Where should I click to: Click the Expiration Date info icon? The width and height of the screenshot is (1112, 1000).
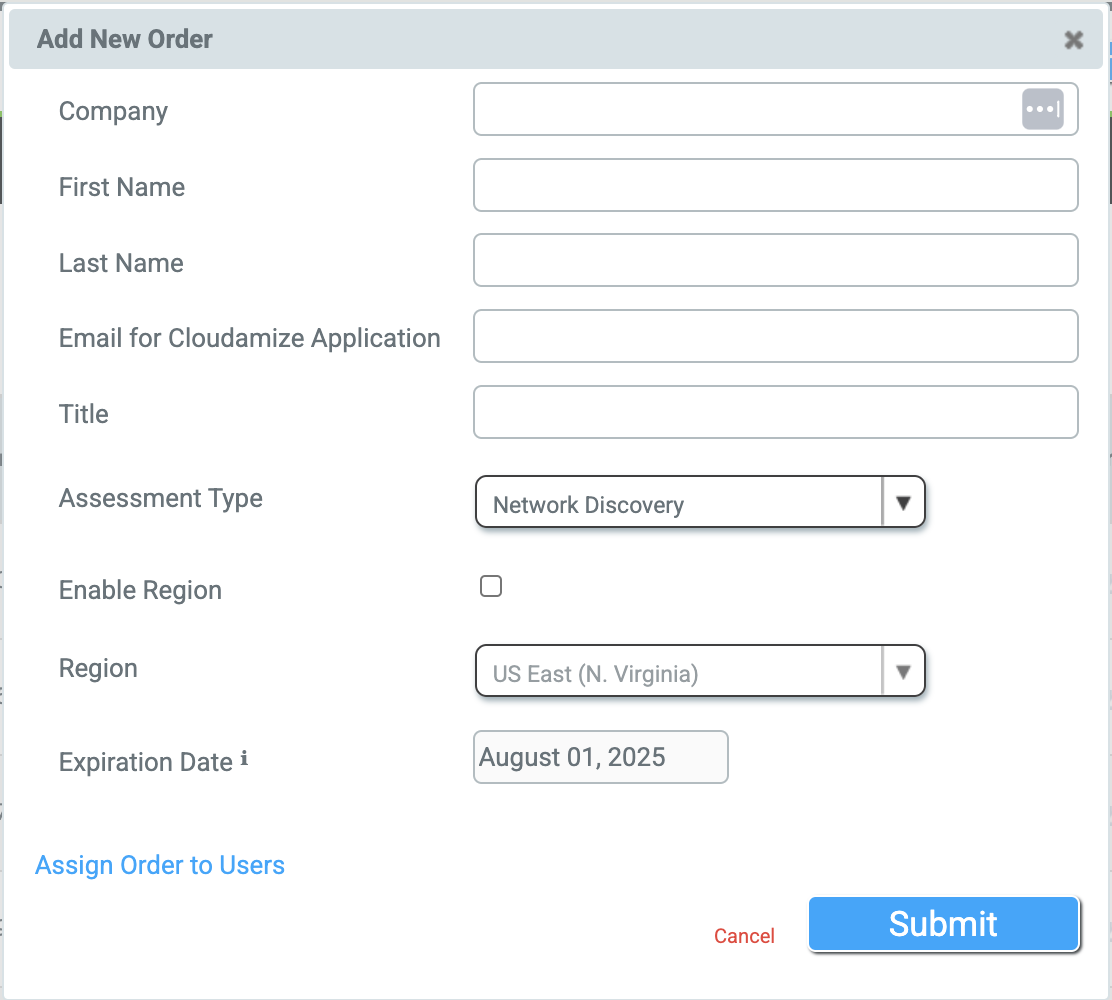[x=244, y=760]
